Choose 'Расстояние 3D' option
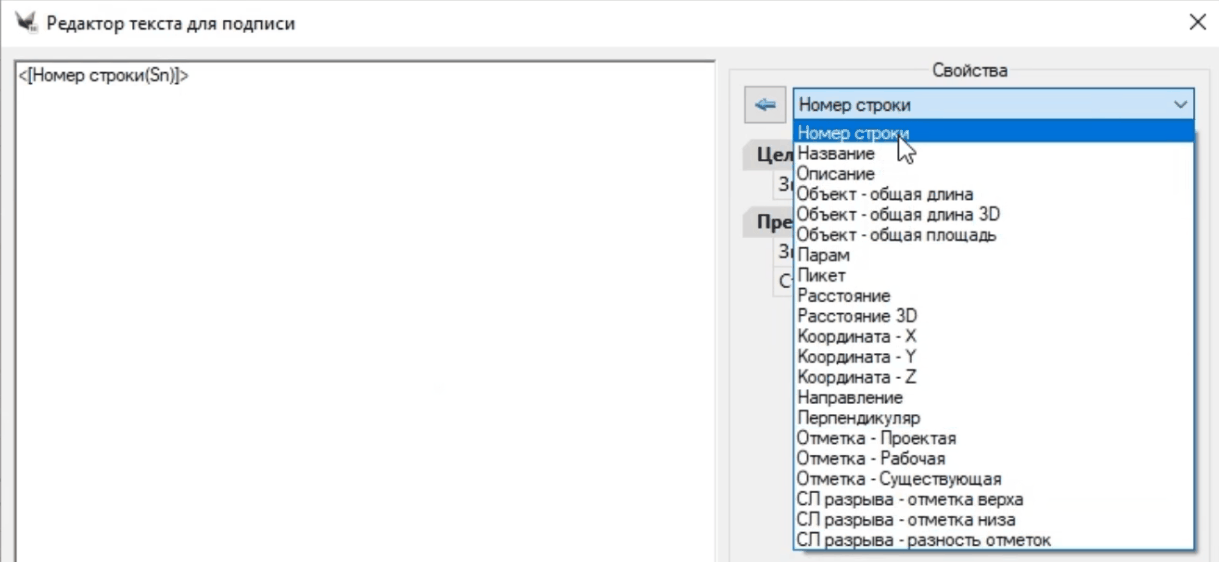 [x=857, y=316]
